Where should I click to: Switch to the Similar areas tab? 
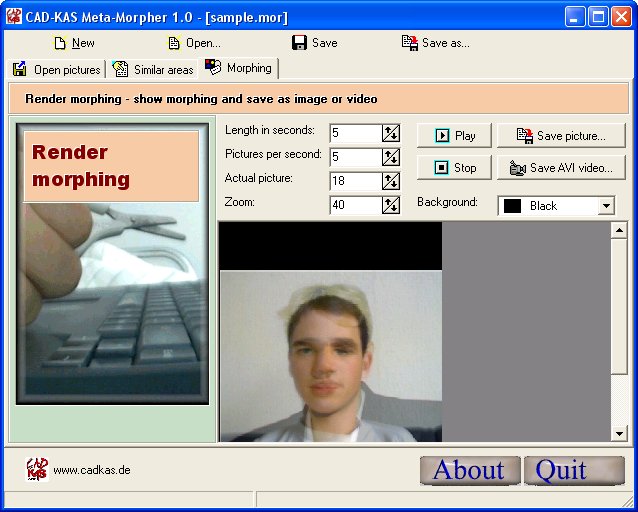click(154, 69)
